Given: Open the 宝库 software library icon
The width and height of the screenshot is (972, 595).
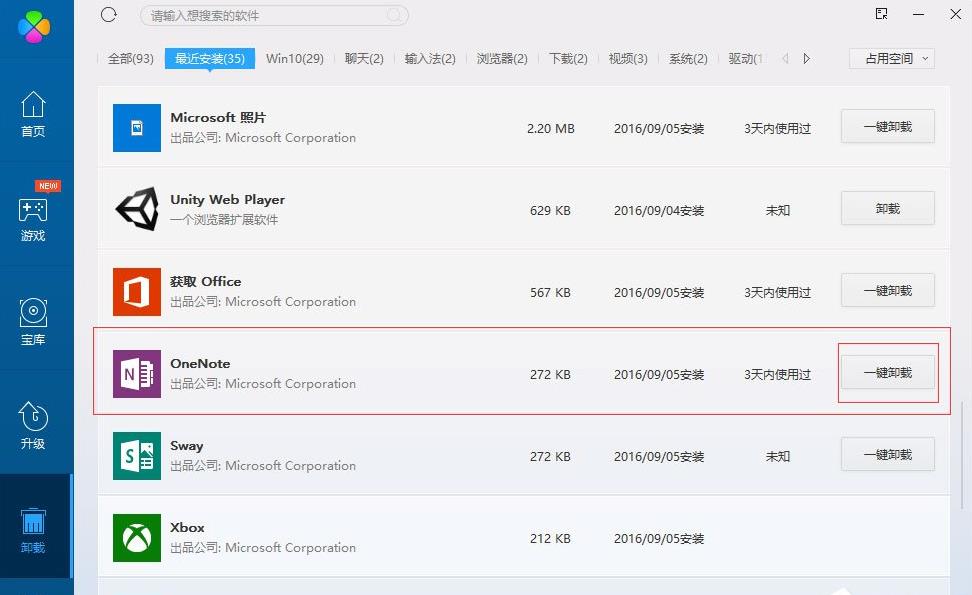Looking at the screenshot, I should click(33, 321).
